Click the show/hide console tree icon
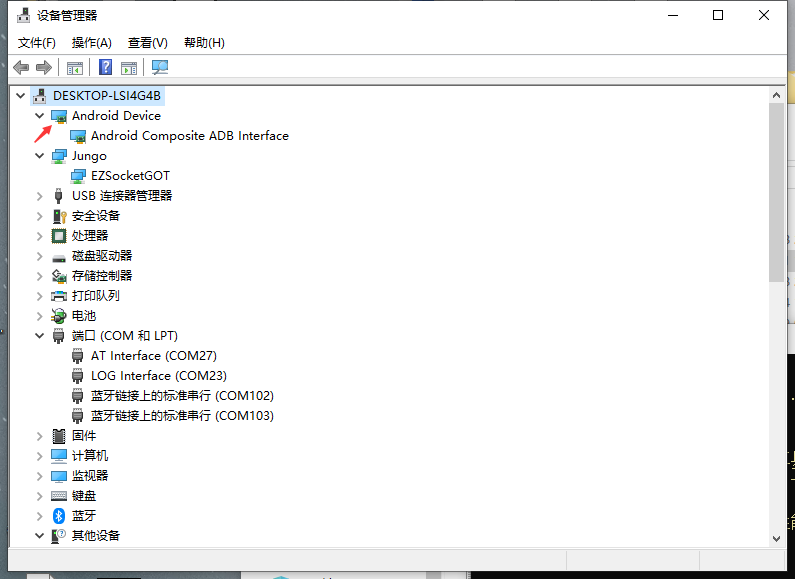 coord(74,67)
